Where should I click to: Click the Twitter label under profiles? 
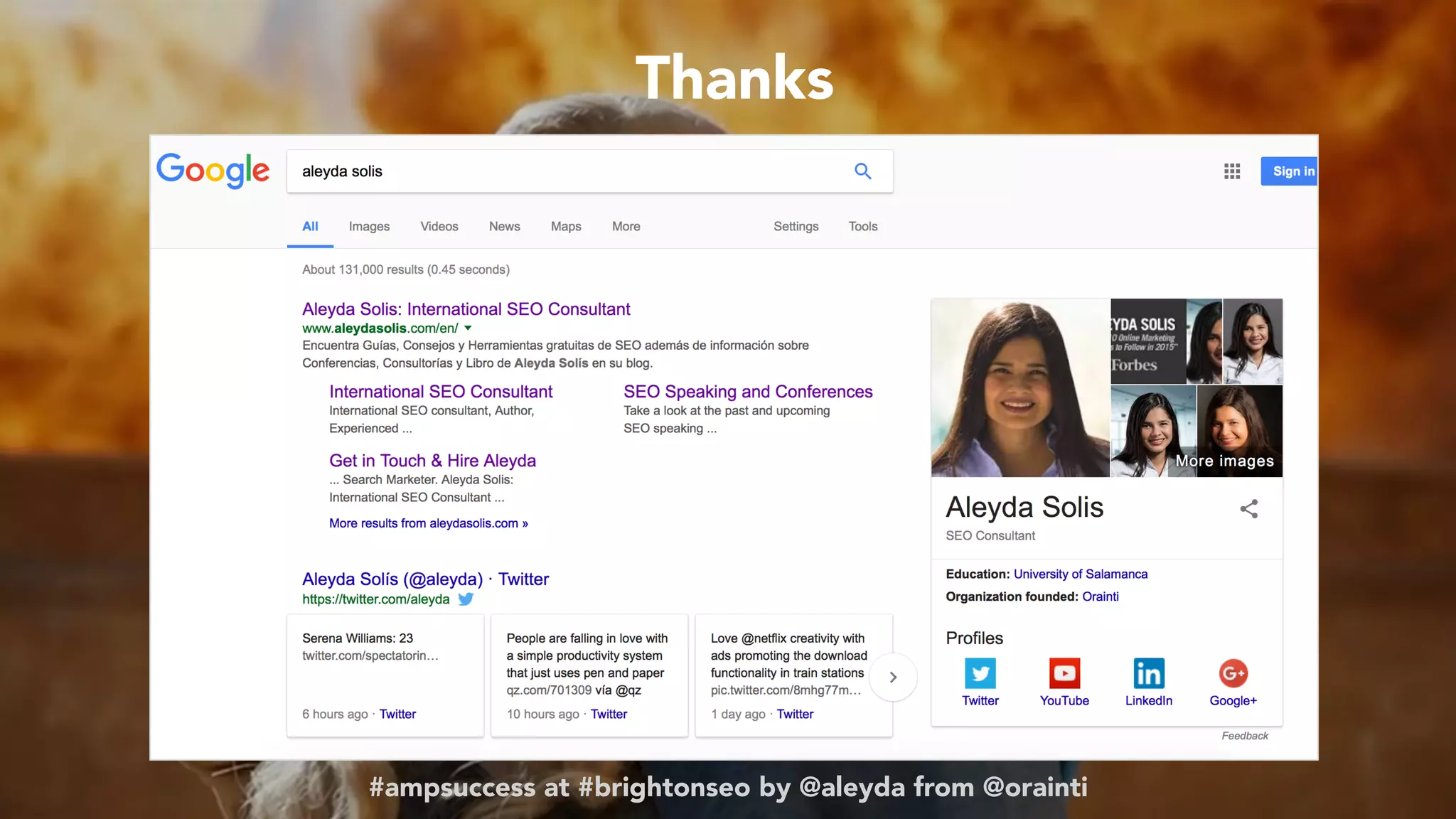[980, 701]
